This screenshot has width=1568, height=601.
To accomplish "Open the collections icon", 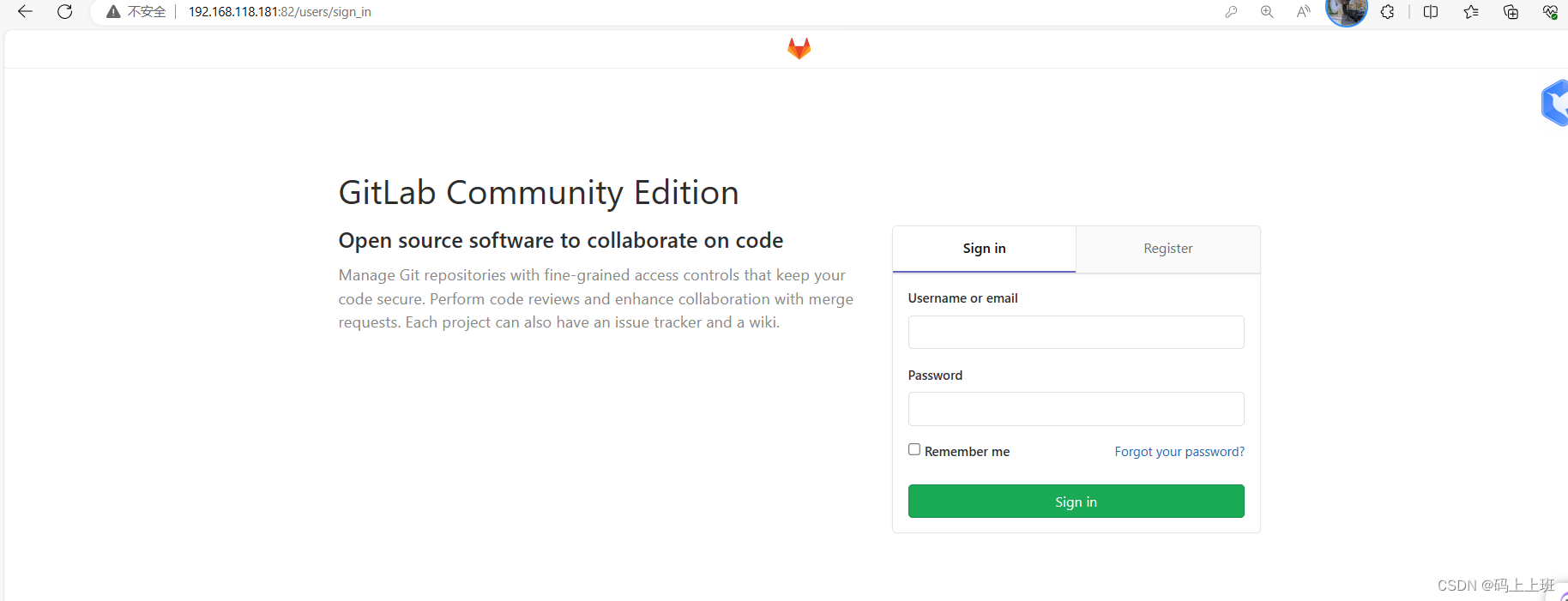I will pyautogui.click(x=1511, y=12).
